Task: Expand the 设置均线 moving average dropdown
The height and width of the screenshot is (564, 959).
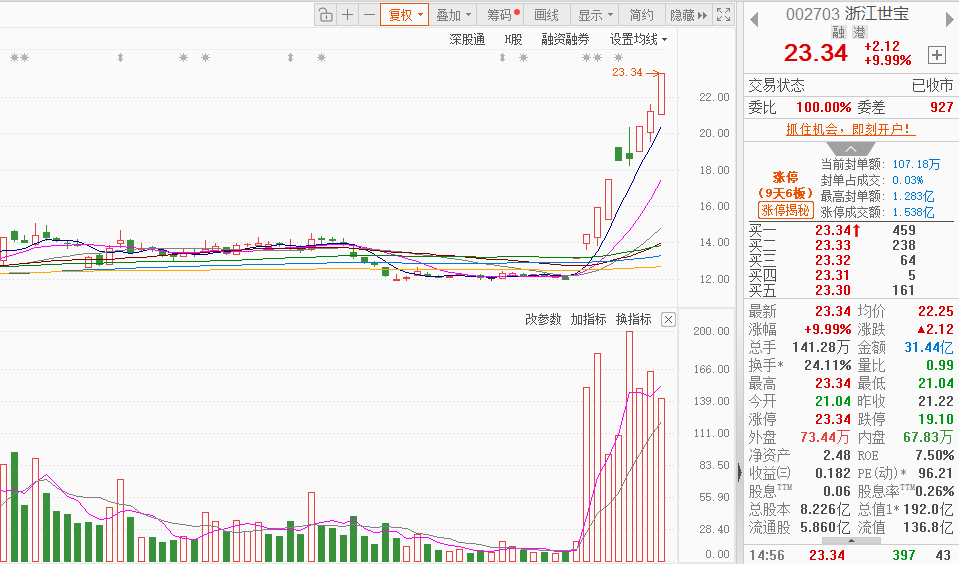Action: tap(638, 39)
